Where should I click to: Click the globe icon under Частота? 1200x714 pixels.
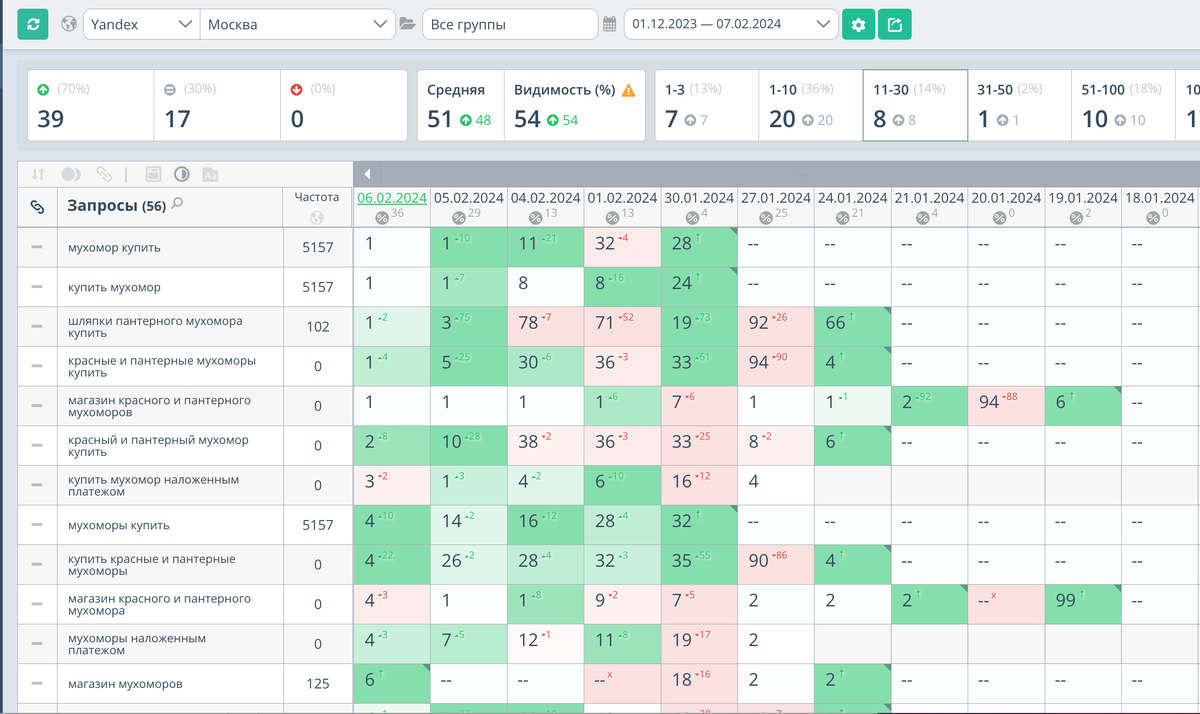coord(317,217)
